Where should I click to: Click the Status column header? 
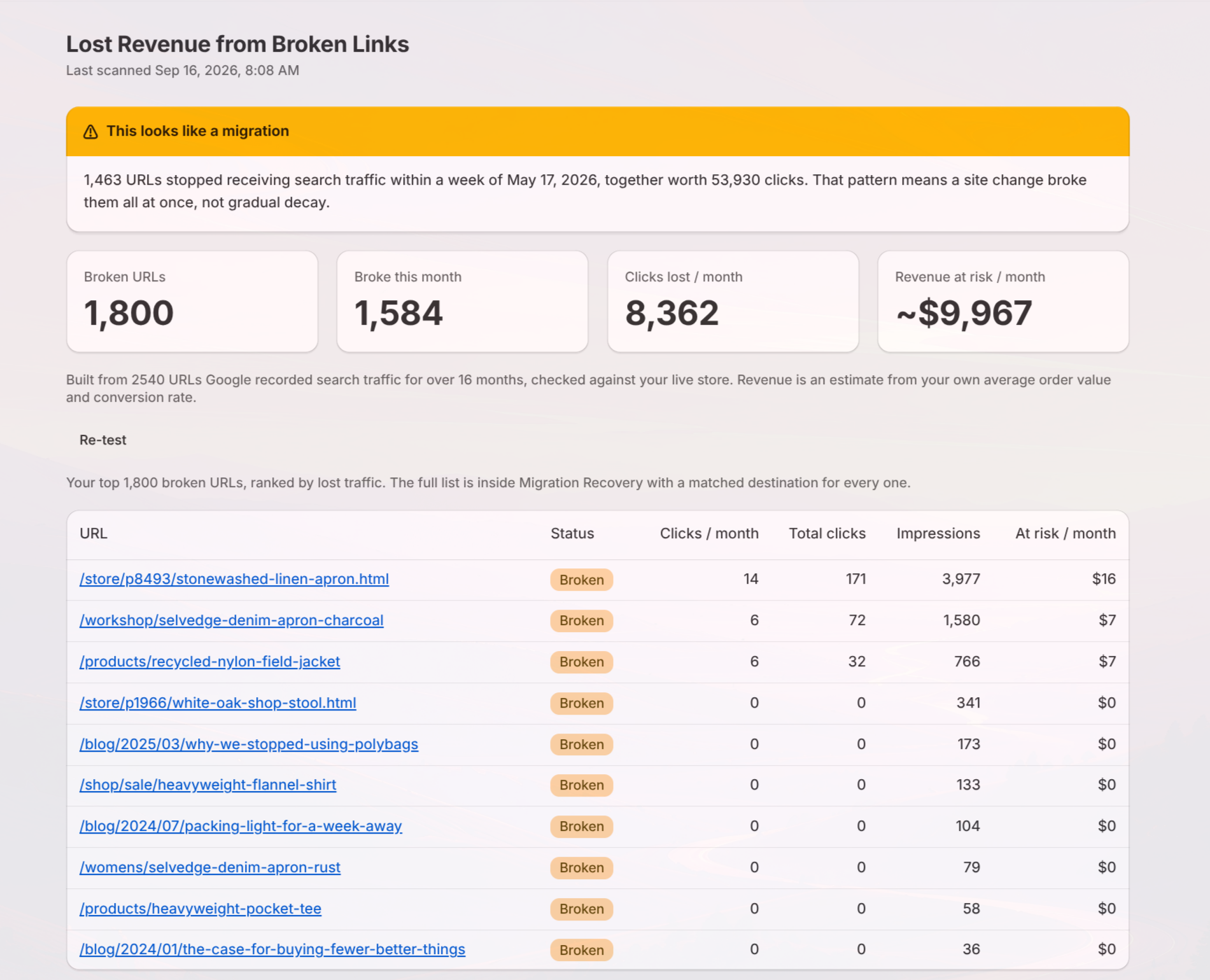572,533
